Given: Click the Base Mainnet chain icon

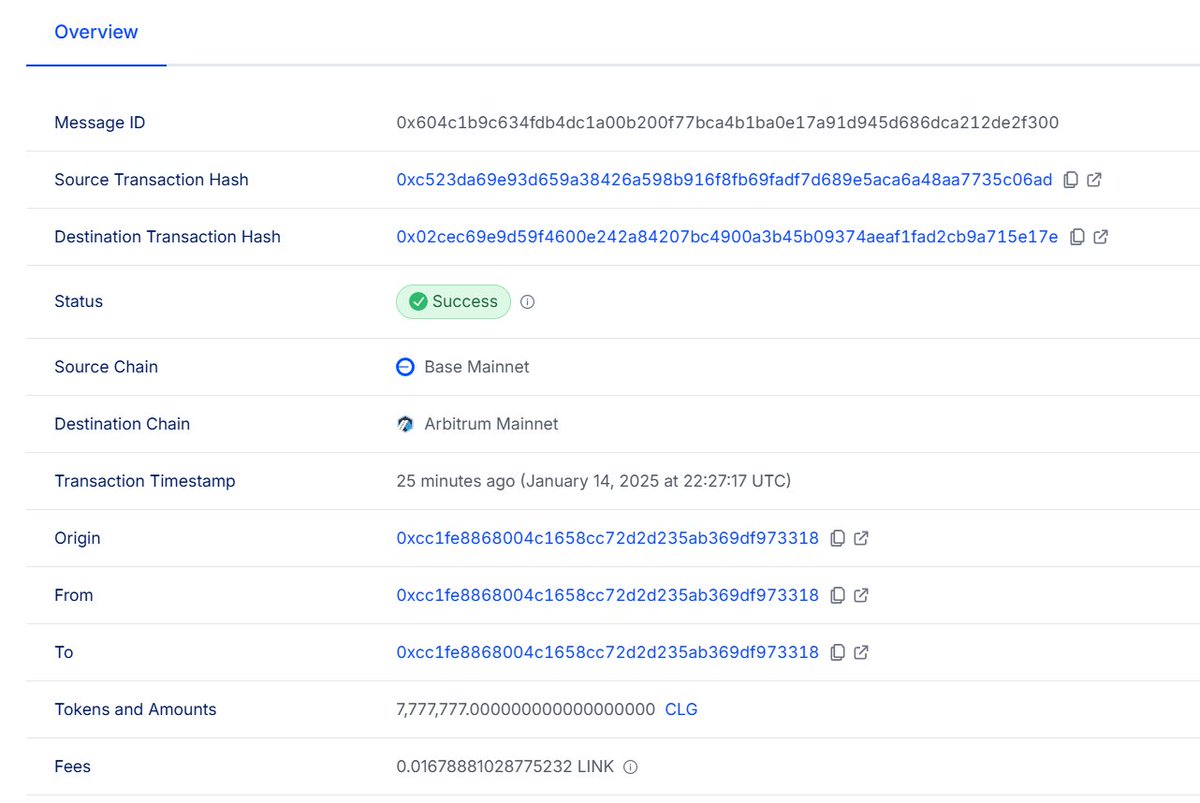Looking at the screenshot, I should [405, 366].
